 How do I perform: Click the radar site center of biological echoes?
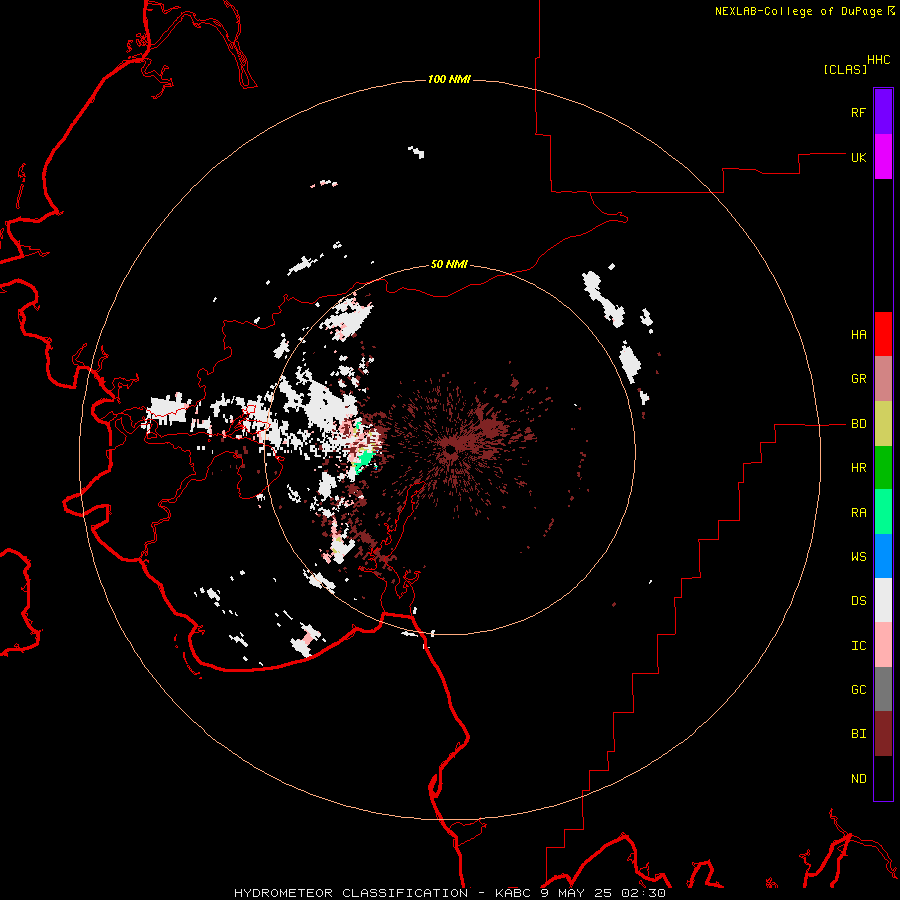pyautogui.click(x=449, y=451)
